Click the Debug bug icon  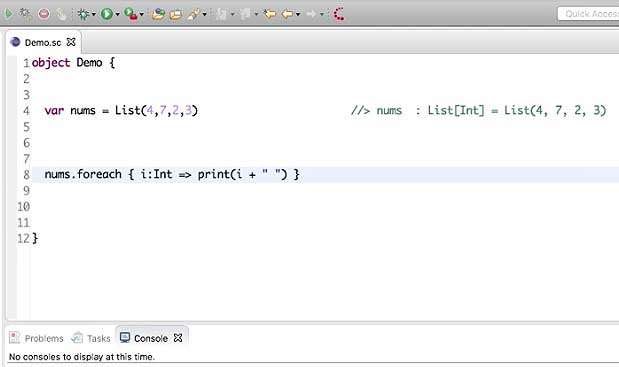(x=83, y=14)
